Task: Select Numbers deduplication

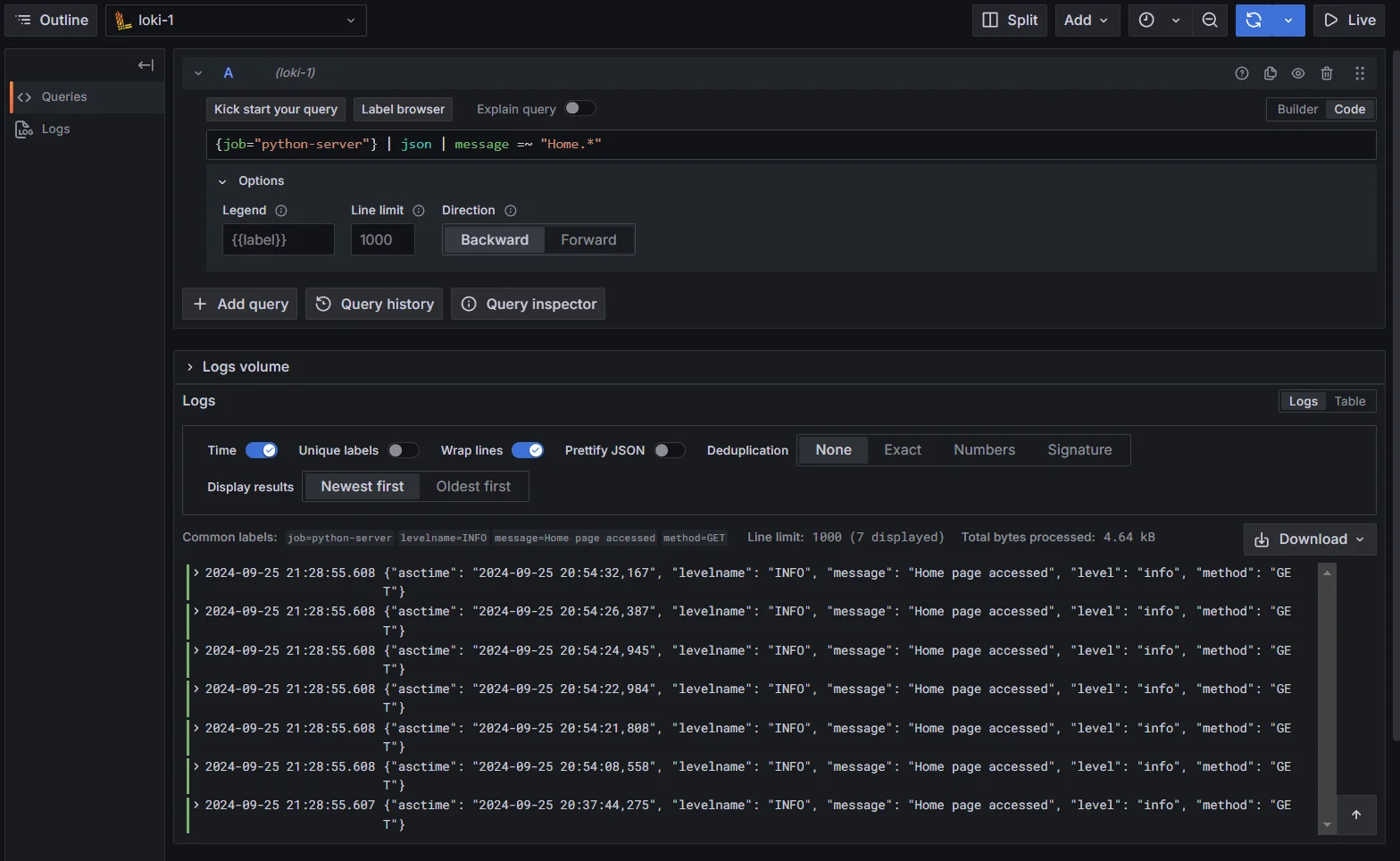Action: coord(984,450)
